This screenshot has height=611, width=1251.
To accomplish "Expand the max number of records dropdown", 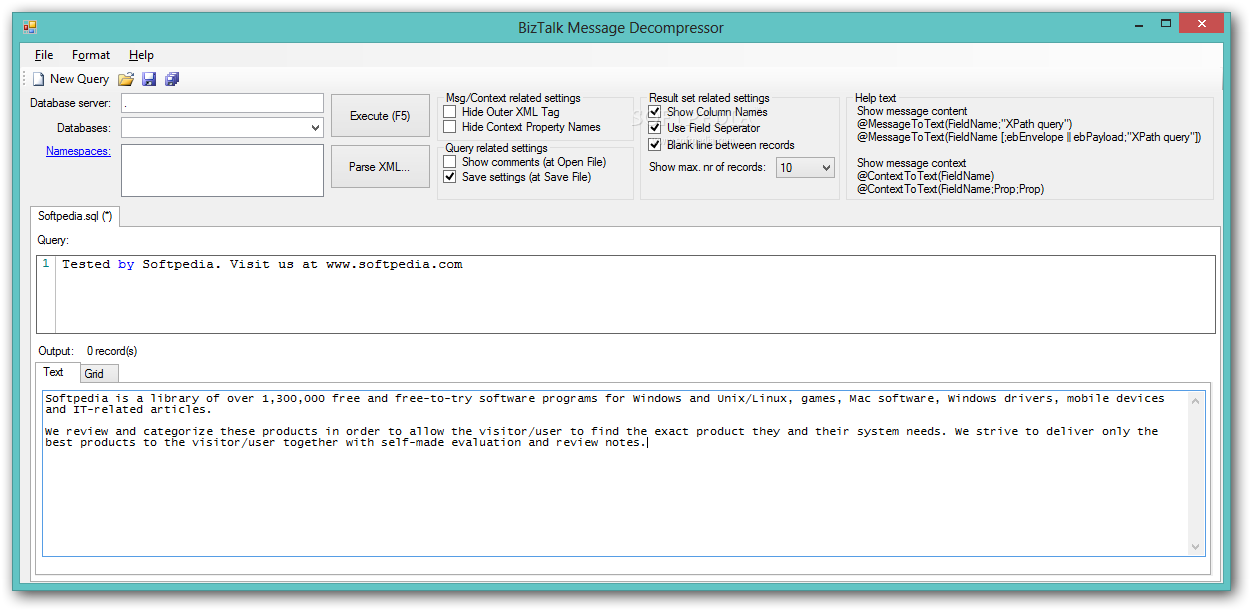I will 826,168.
